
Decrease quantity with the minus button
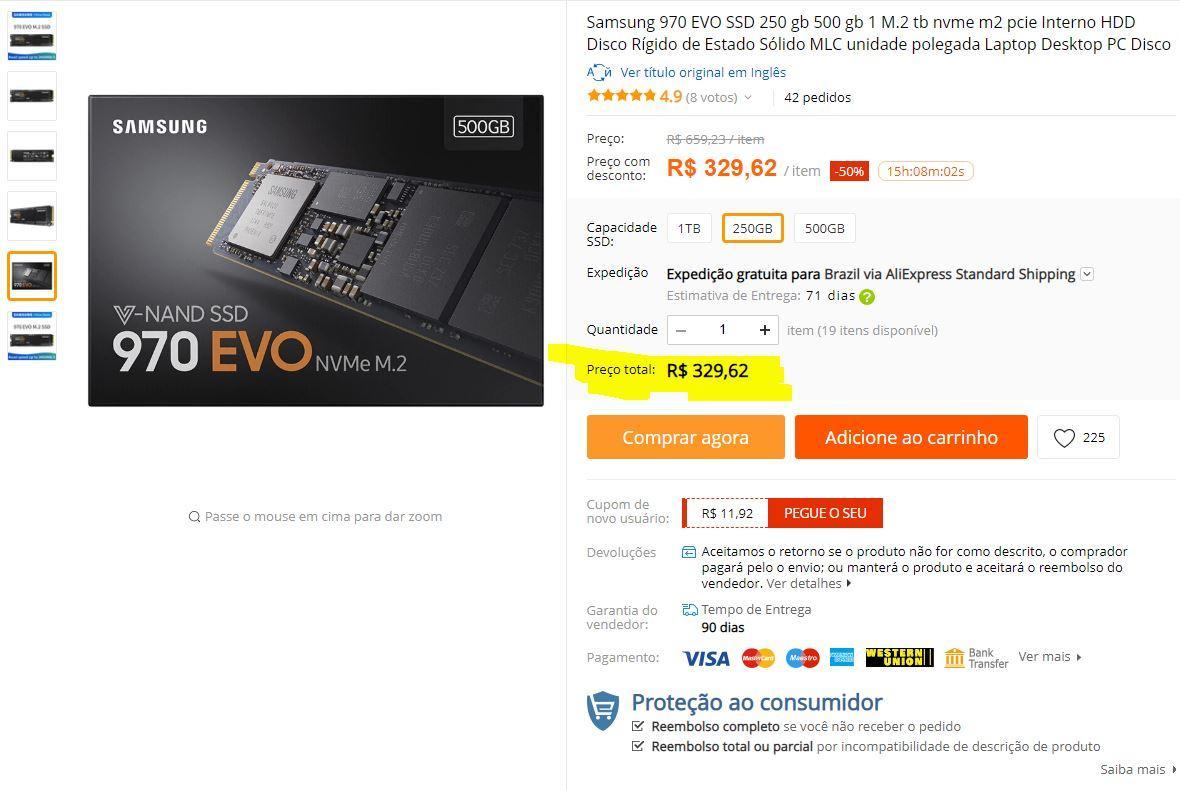[681, 330]
